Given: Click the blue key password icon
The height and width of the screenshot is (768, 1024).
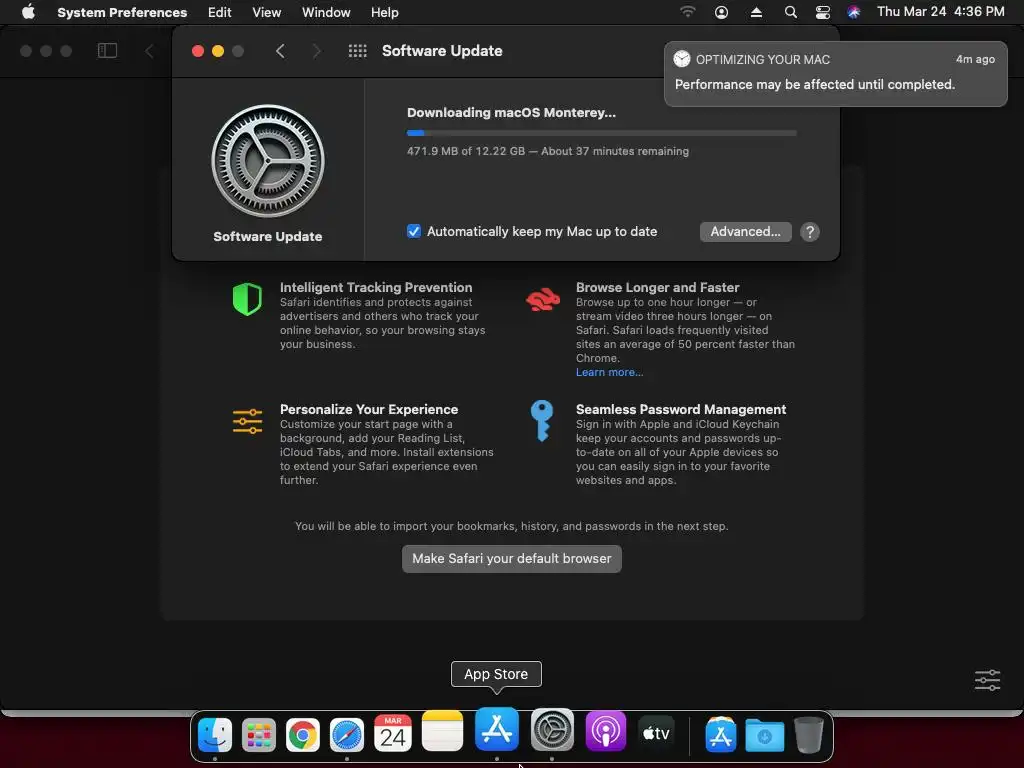Looking at the screenshot, I should tap(541, 421).
